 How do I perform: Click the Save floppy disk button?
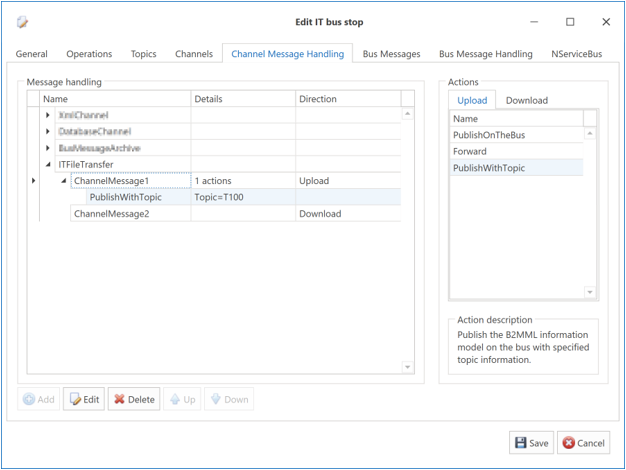(x=530, y=443)
